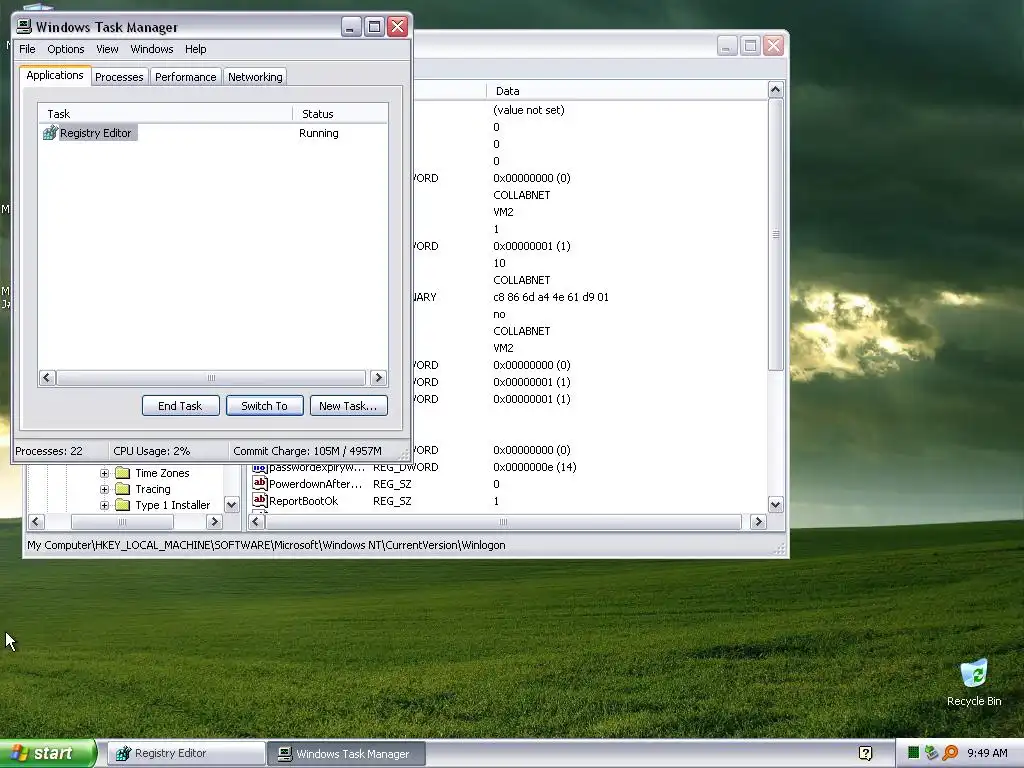
Task: Click the registry tree scroll down arrow
Action: 231,504
